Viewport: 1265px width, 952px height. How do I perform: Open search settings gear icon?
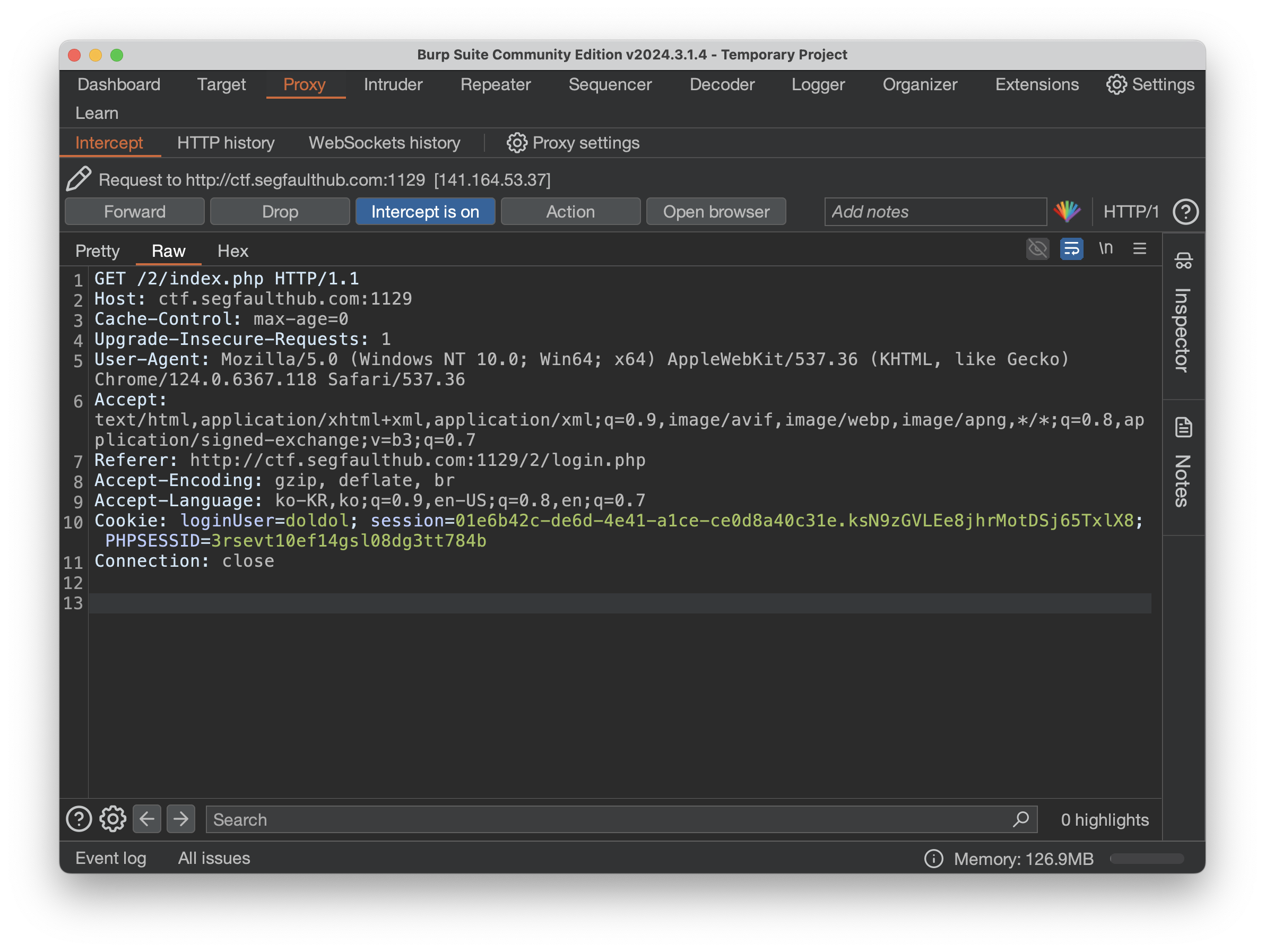click(112, 819)
